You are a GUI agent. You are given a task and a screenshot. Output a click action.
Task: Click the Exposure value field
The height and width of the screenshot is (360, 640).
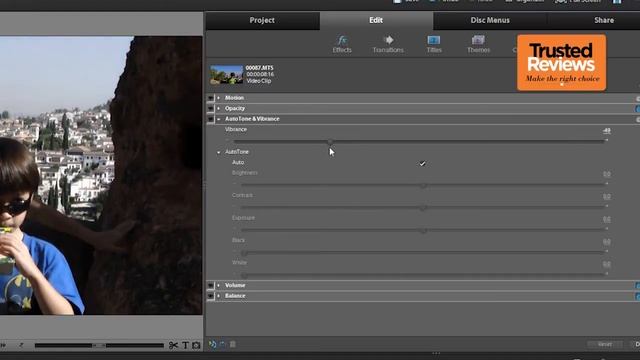[607, 219]
